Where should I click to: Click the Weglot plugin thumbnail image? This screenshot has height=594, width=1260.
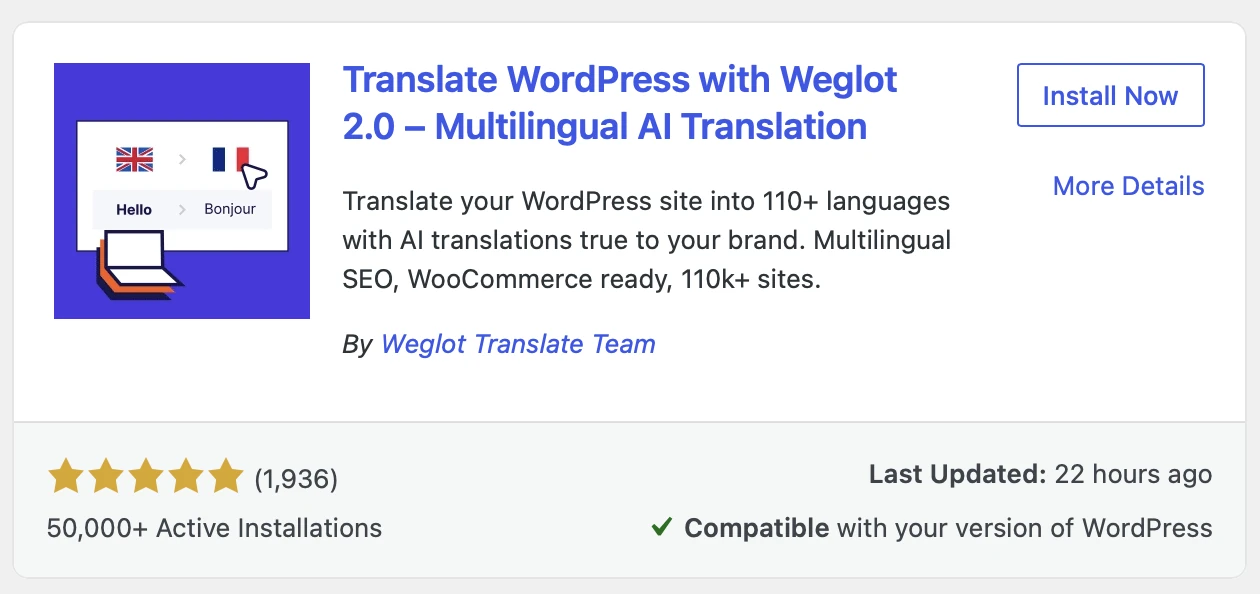(x=182, y=191)
